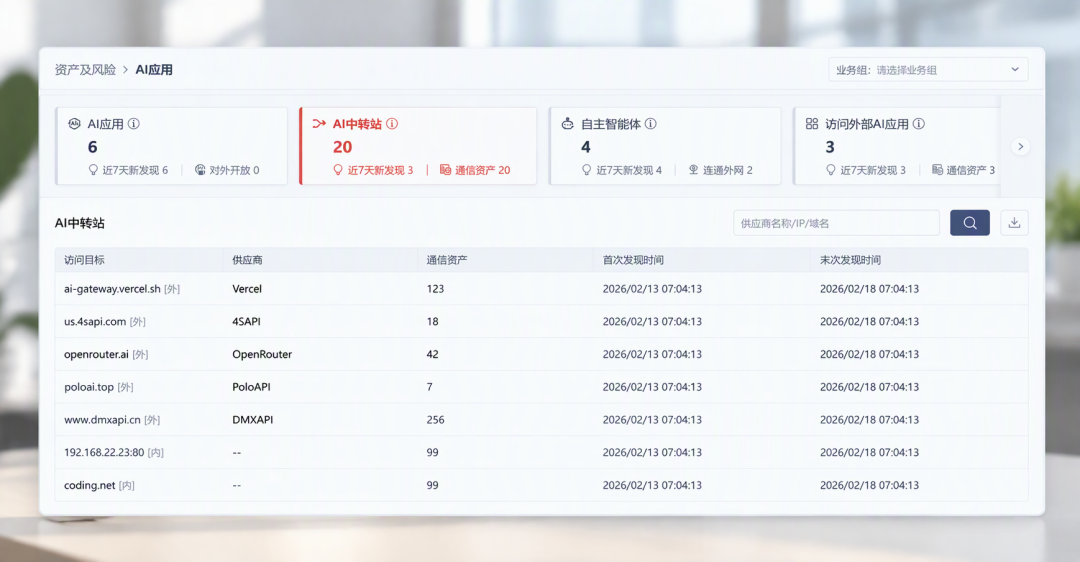
Task: Click the search magnifier button
Action: 970,222
